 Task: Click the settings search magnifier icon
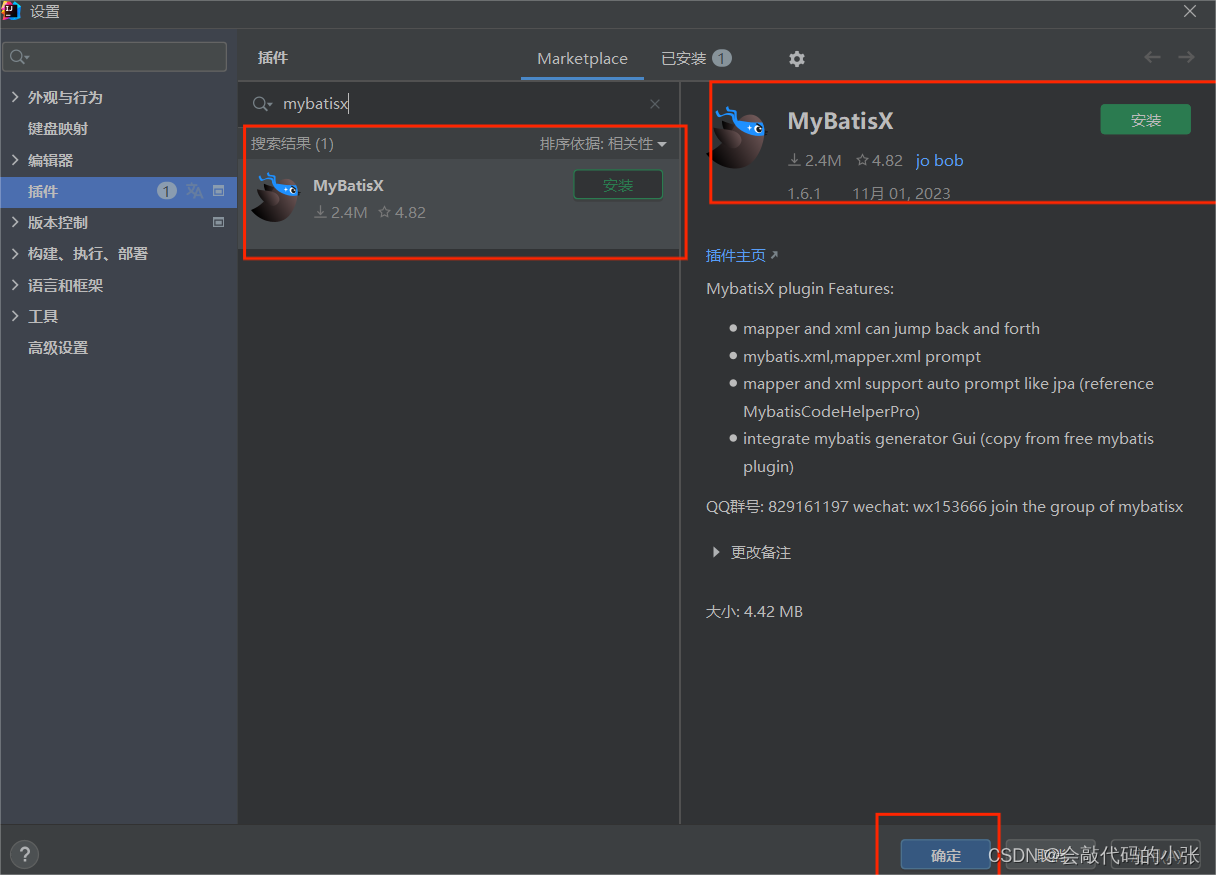(21, 57)
